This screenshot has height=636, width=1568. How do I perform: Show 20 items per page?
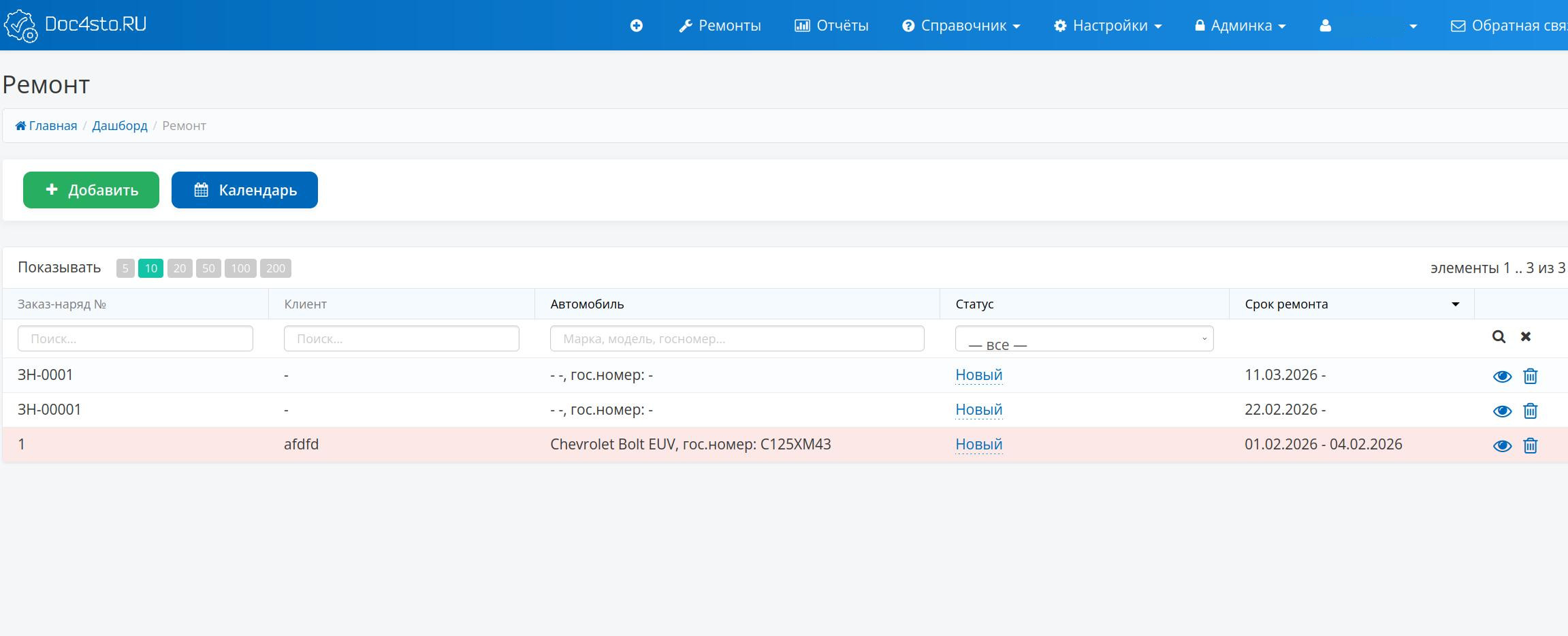(180, 268)
